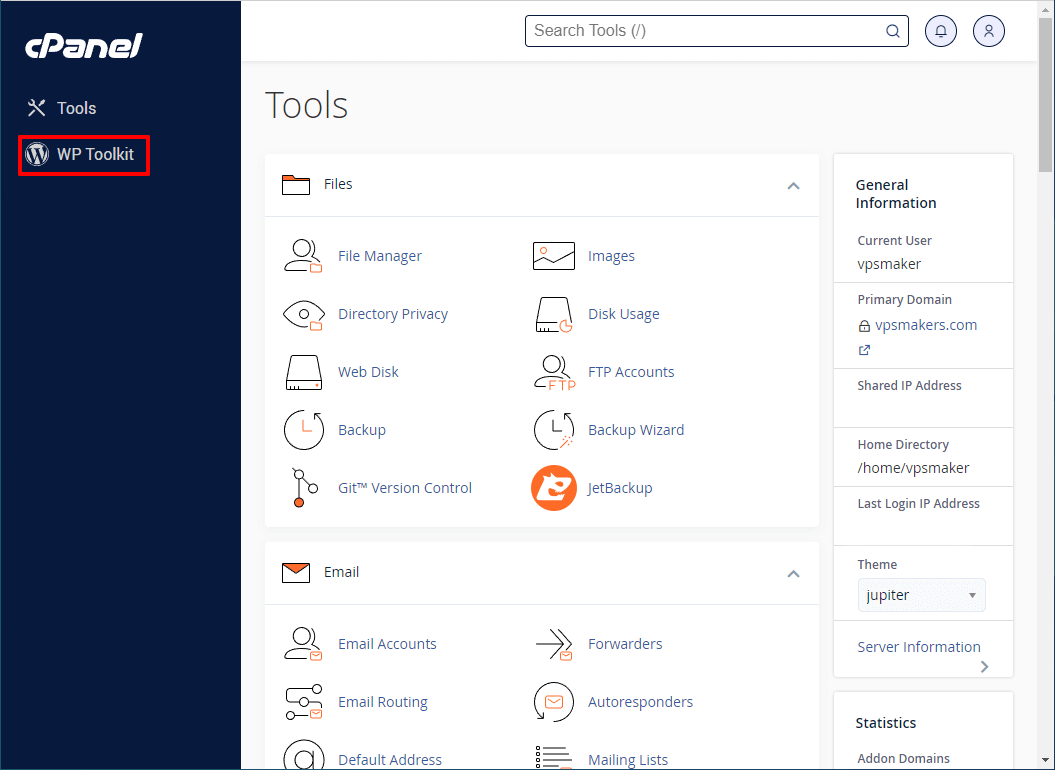Click the Files folder section icon
Screen dimensions: 1055x770
point(296,184)
